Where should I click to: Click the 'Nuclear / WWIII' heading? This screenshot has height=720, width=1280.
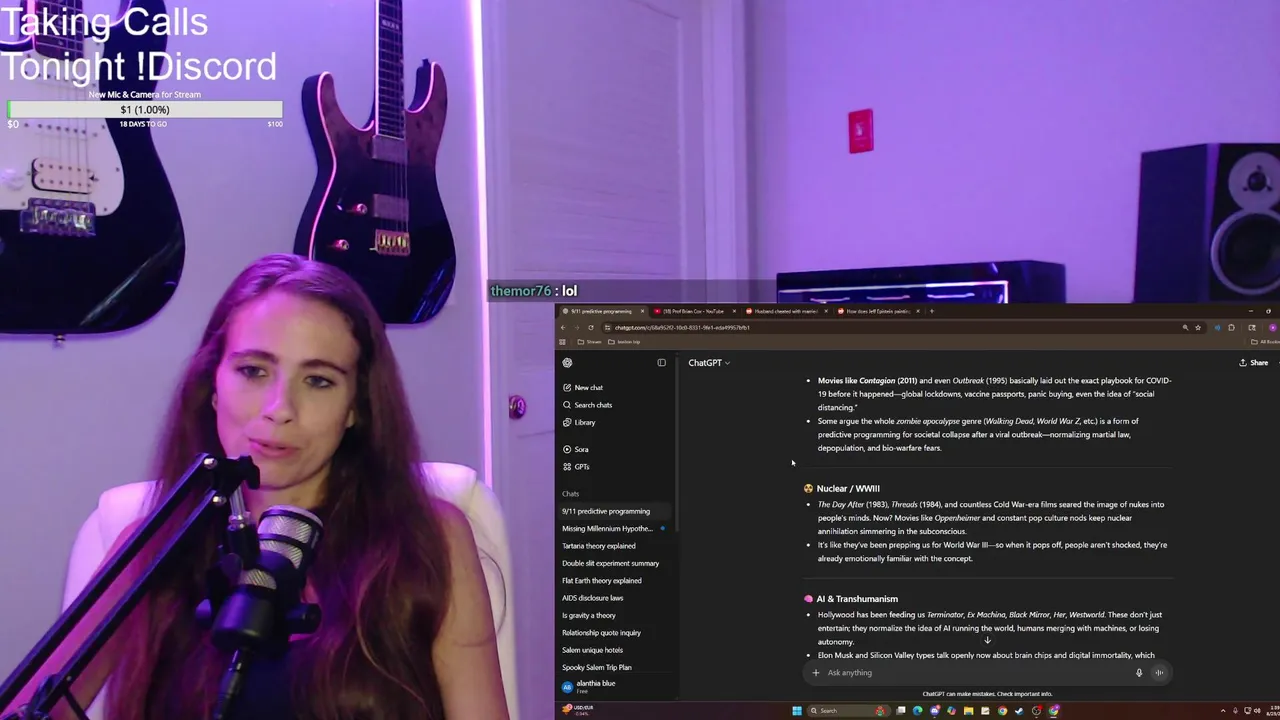[x=848, y=489]
